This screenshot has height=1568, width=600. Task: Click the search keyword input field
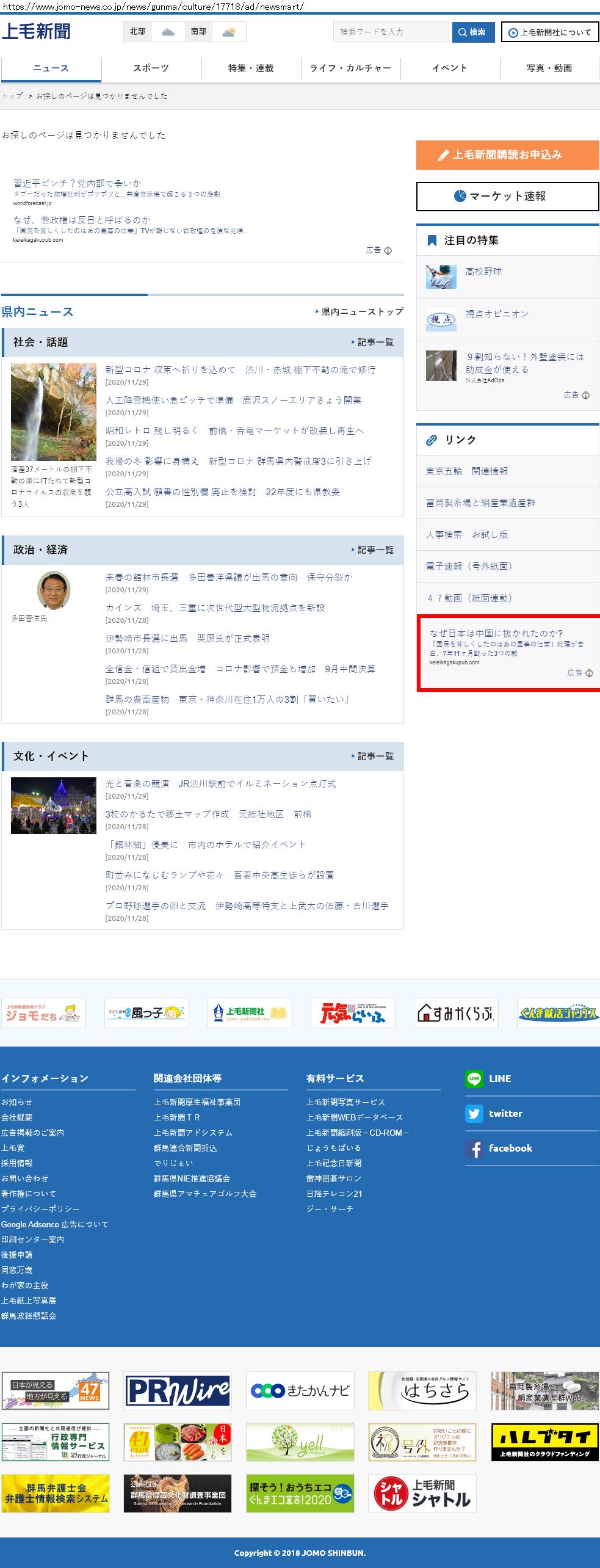[x=391, y=32]
